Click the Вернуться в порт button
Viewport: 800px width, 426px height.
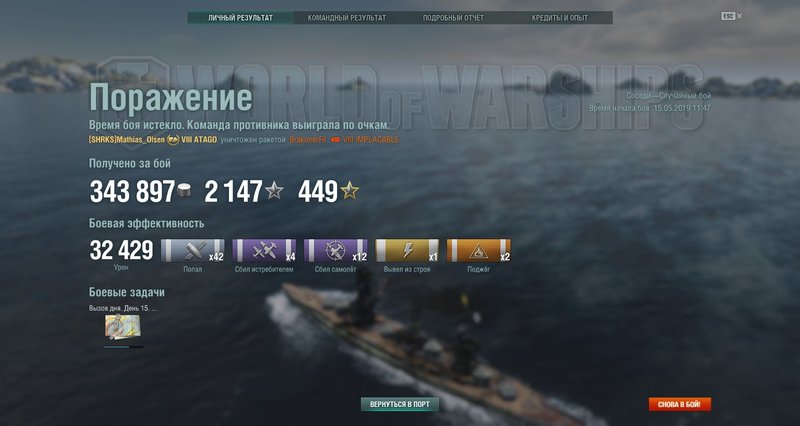[400, 404]
